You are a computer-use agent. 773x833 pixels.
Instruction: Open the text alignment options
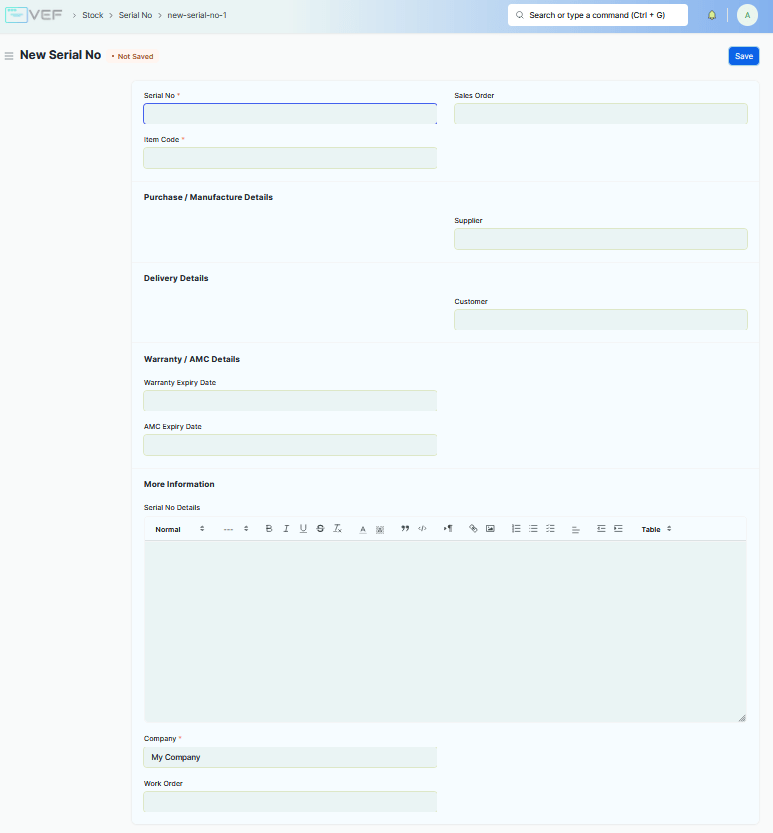pyautogui.click(x=575, y=529)
